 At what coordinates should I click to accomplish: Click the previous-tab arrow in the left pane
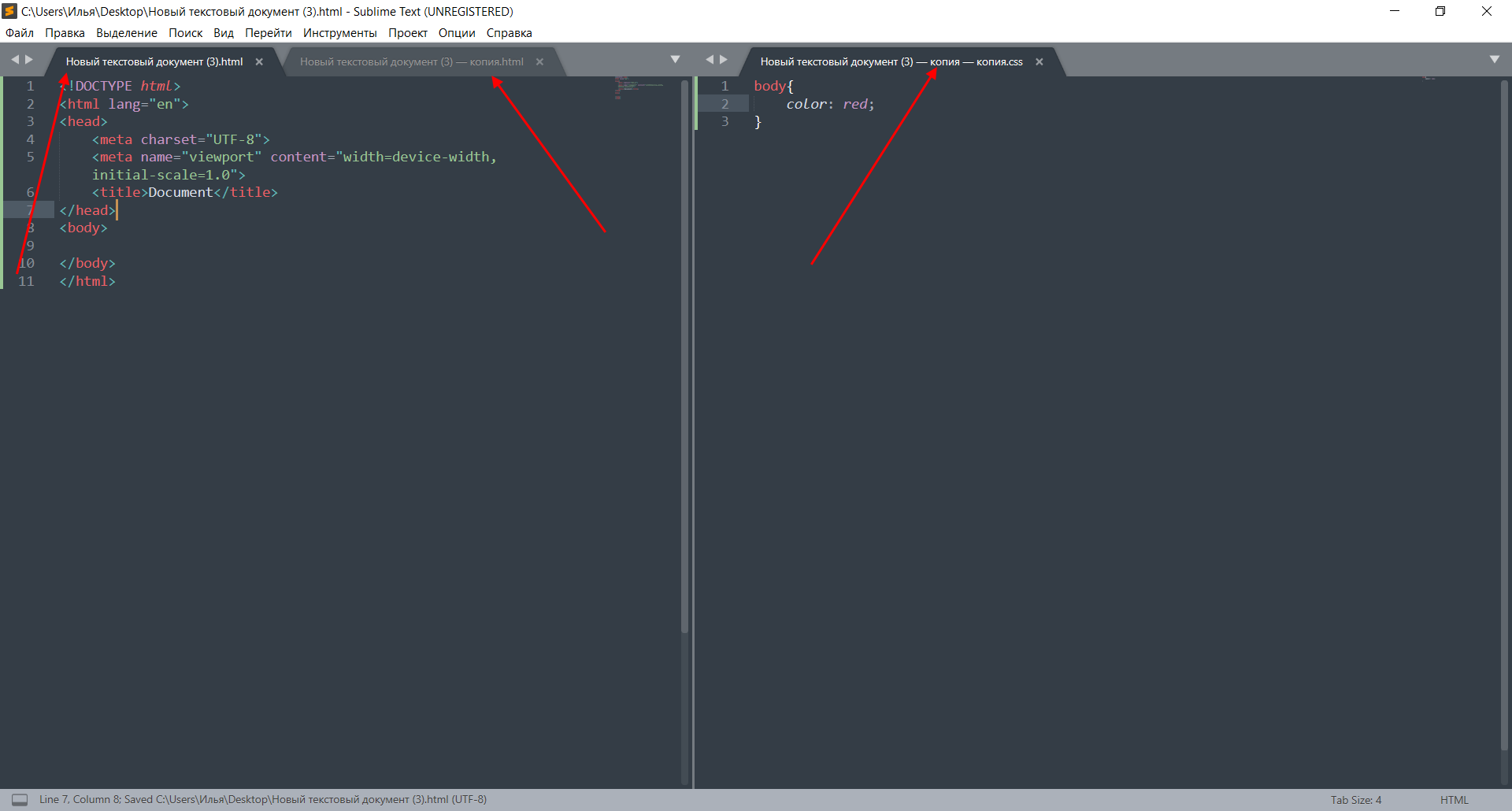point(15,58)
